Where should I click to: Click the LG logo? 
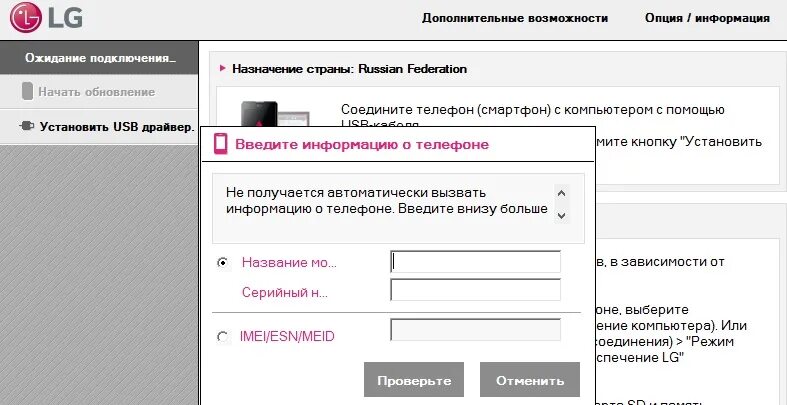(x=46, y=18)
